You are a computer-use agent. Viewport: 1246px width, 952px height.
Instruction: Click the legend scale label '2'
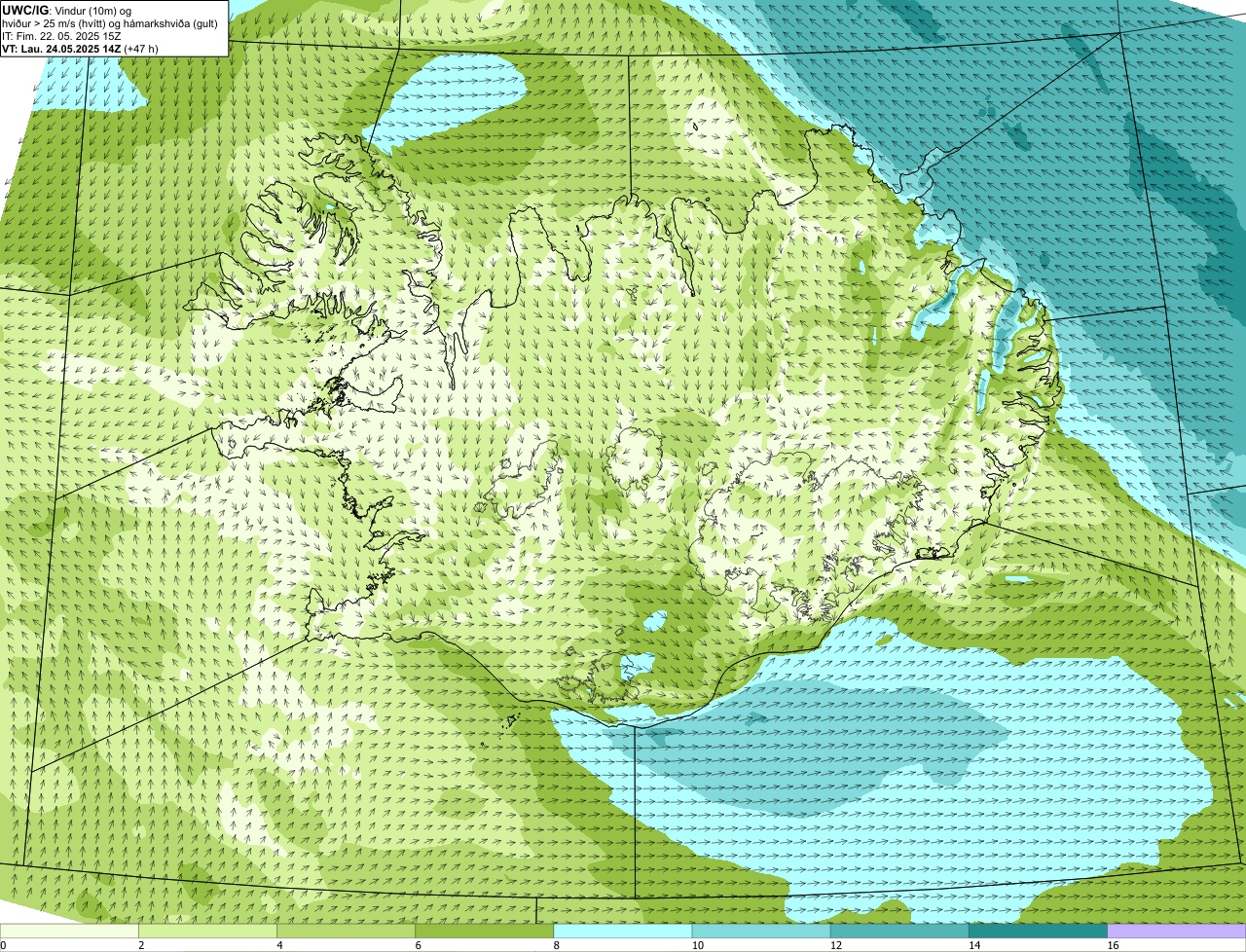141,945
